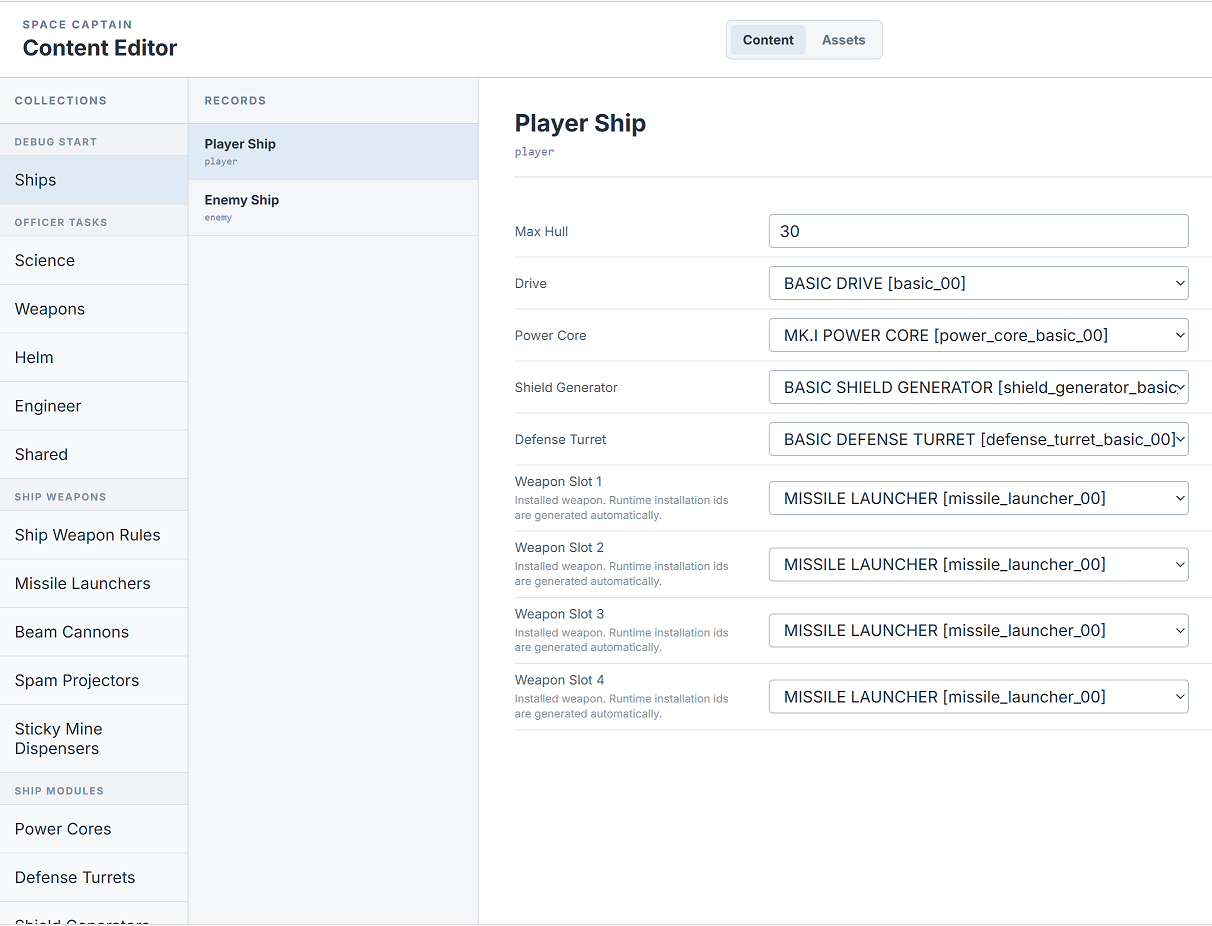Screen dimensions: 1212x926
Task: Open Spam Projectors collection
Action: (94, 680)
